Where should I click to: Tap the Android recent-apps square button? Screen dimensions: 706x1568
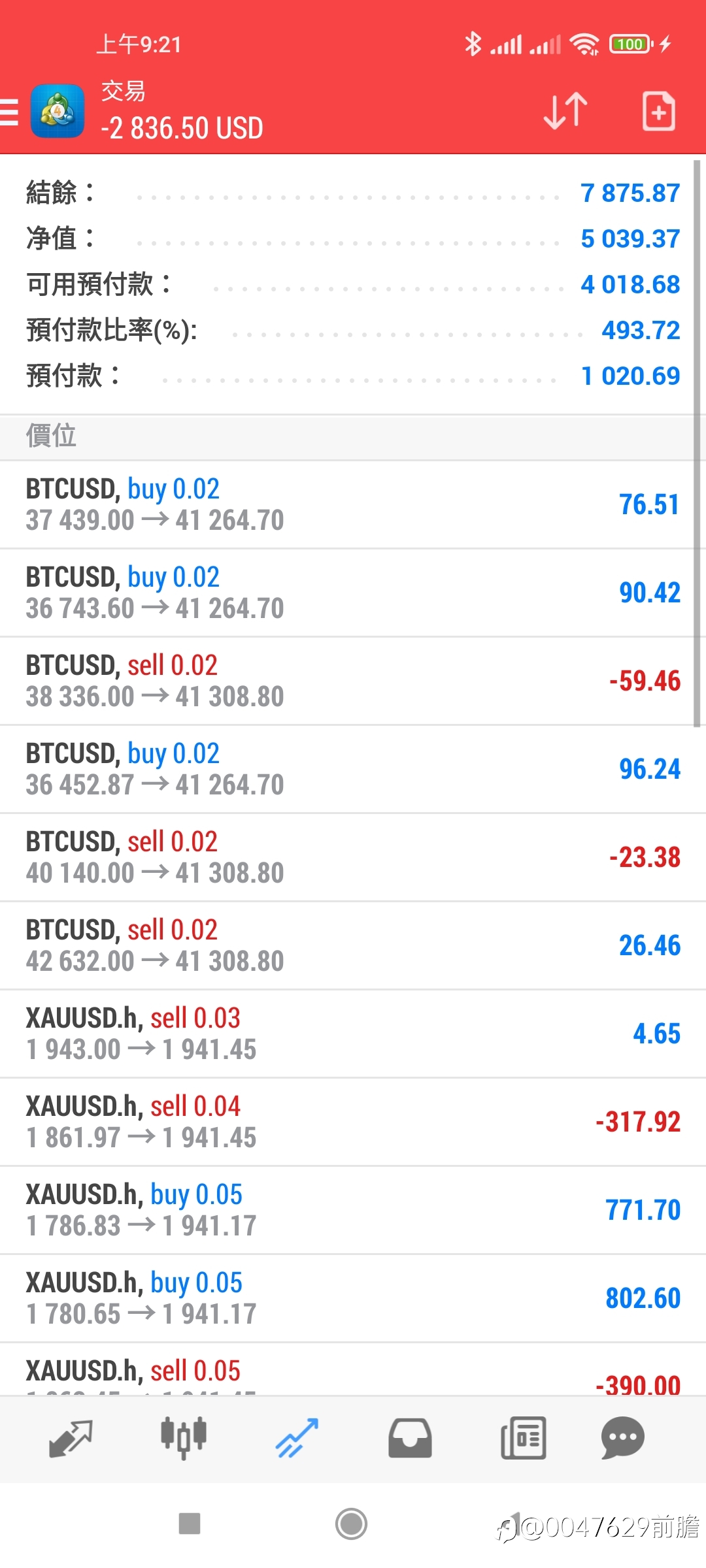click(190, 1524)
